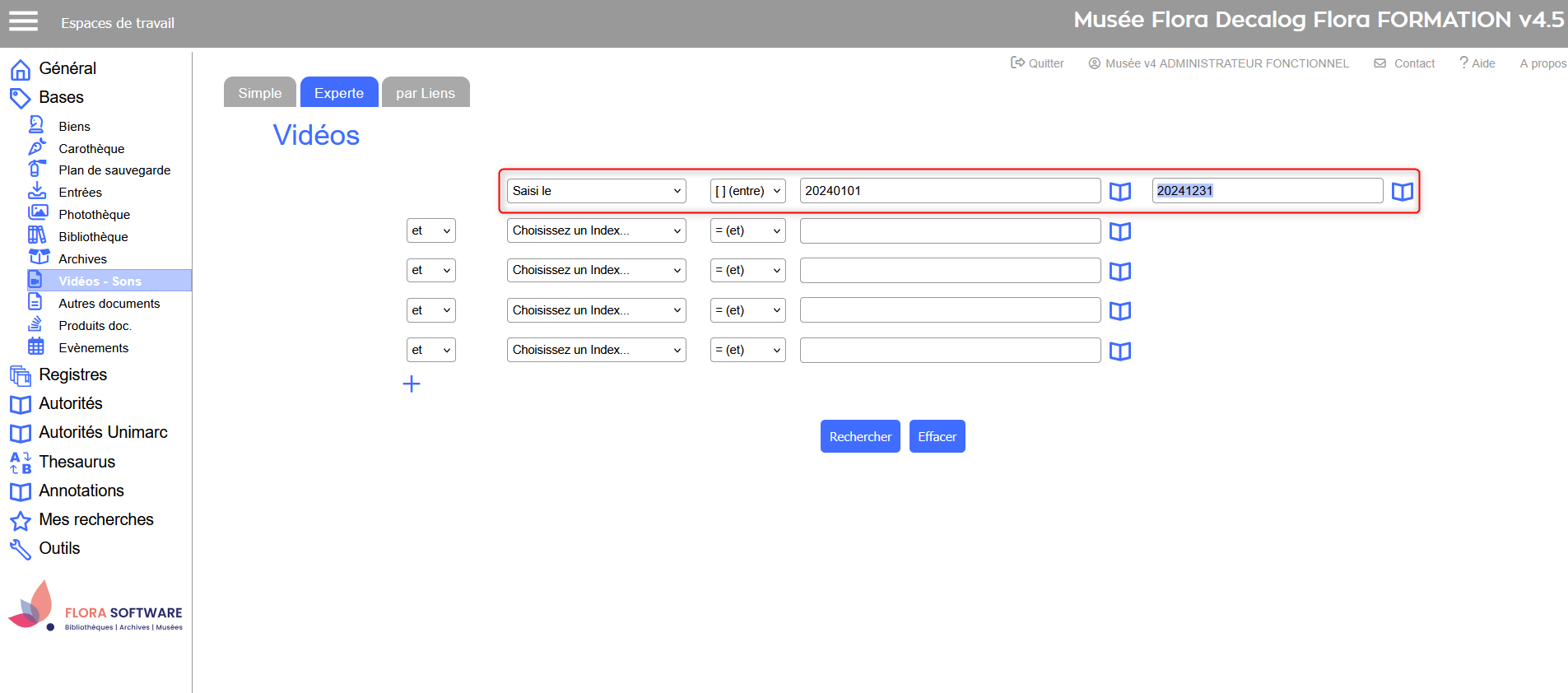This screenshot has height=693, width=1568.
Task: Click the Carothèque icon
Action: tap(37, 147)
